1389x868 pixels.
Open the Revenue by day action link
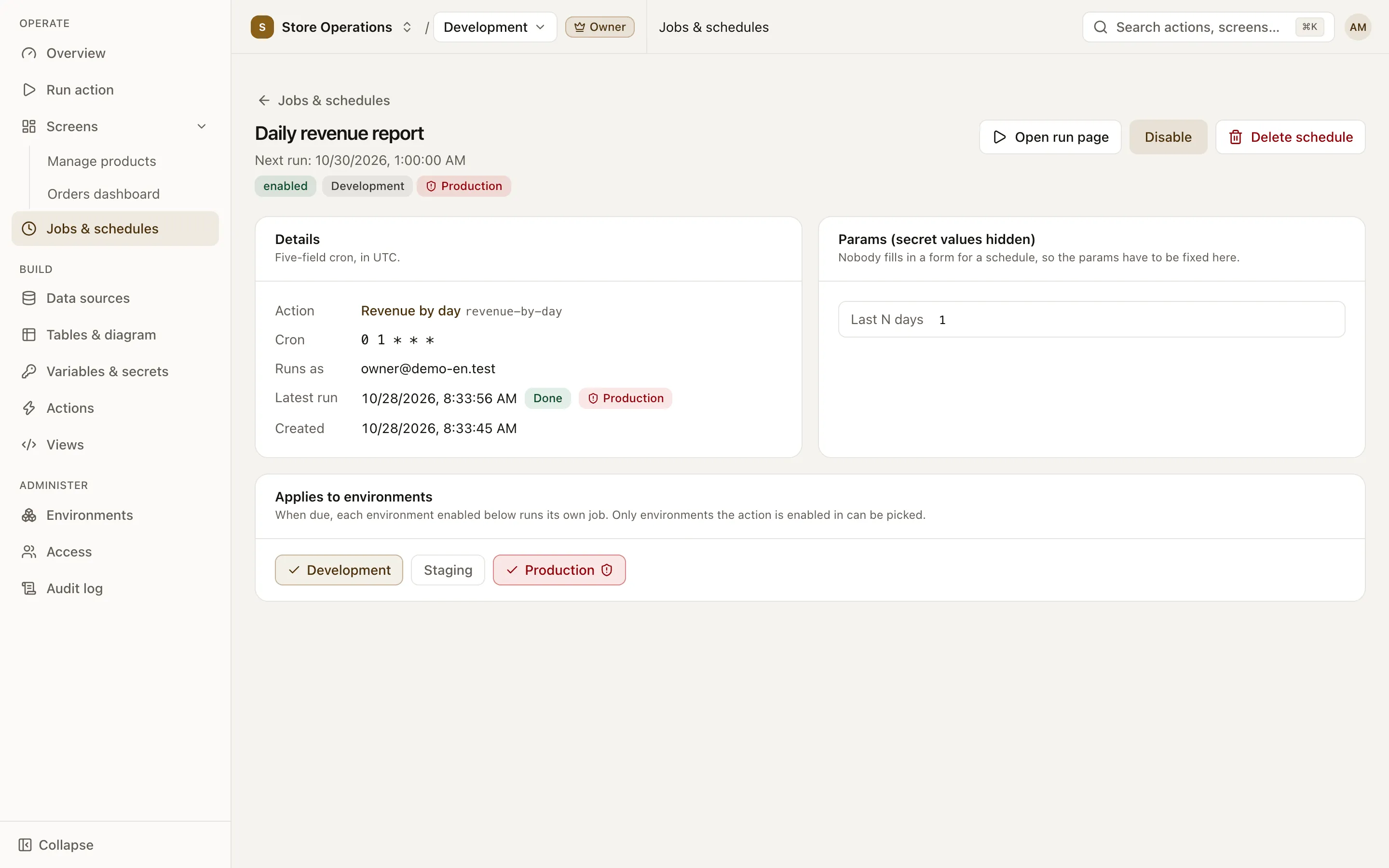[410, 311]
